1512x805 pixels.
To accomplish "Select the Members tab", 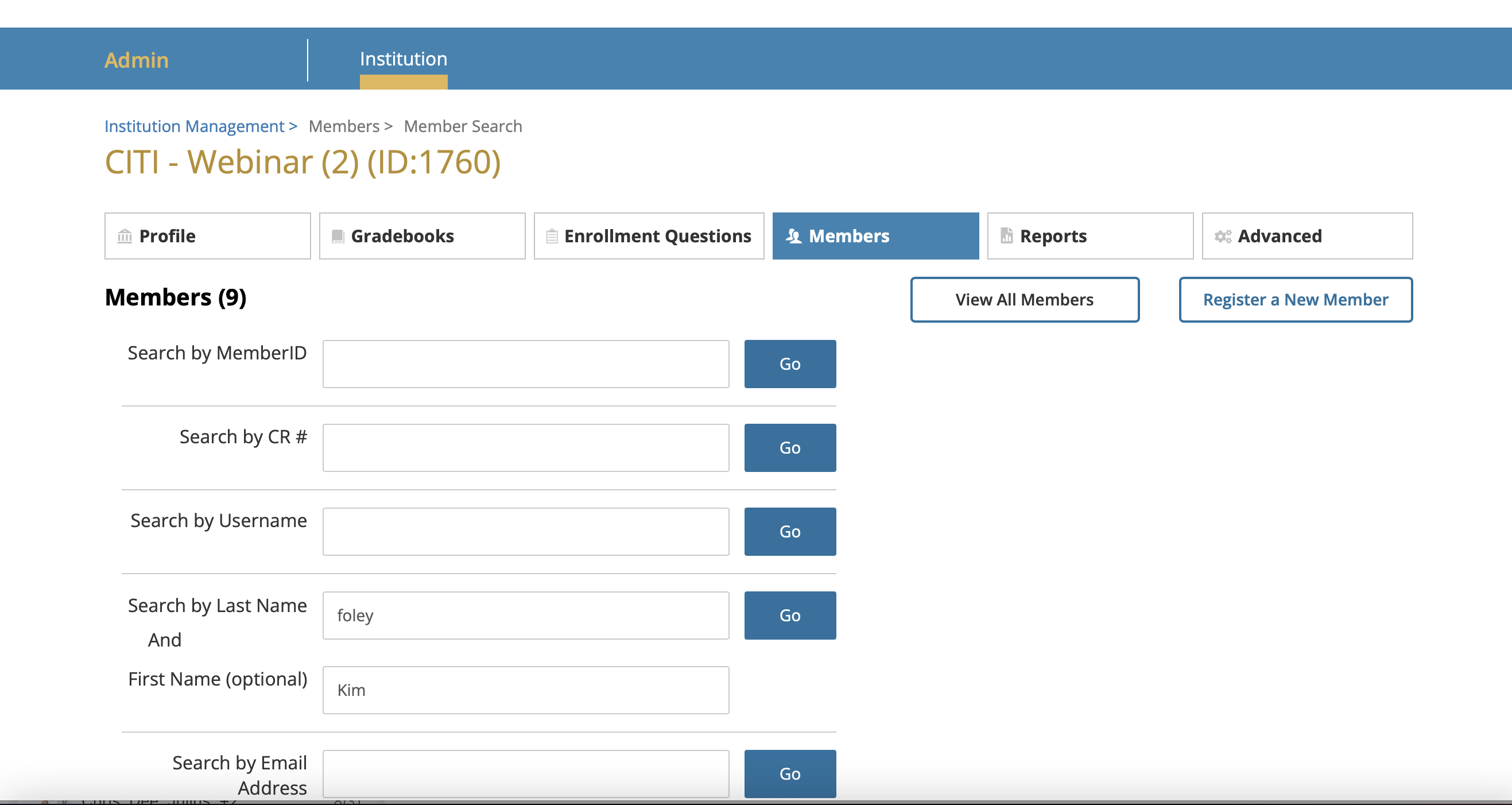I will coord(876,236).
